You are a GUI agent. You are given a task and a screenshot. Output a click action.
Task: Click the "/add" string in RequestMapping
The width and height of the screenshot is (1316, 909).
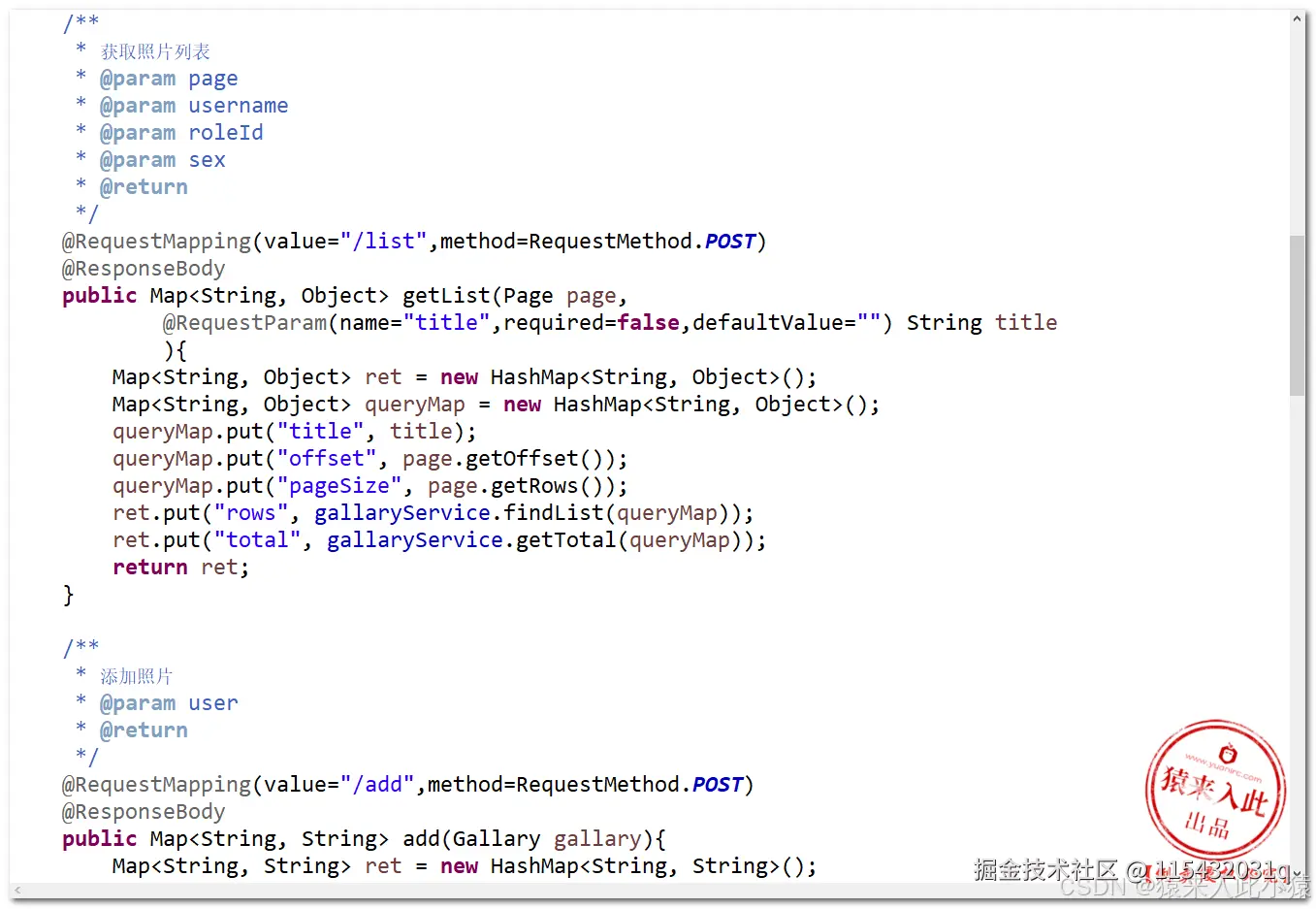(377, 784)
